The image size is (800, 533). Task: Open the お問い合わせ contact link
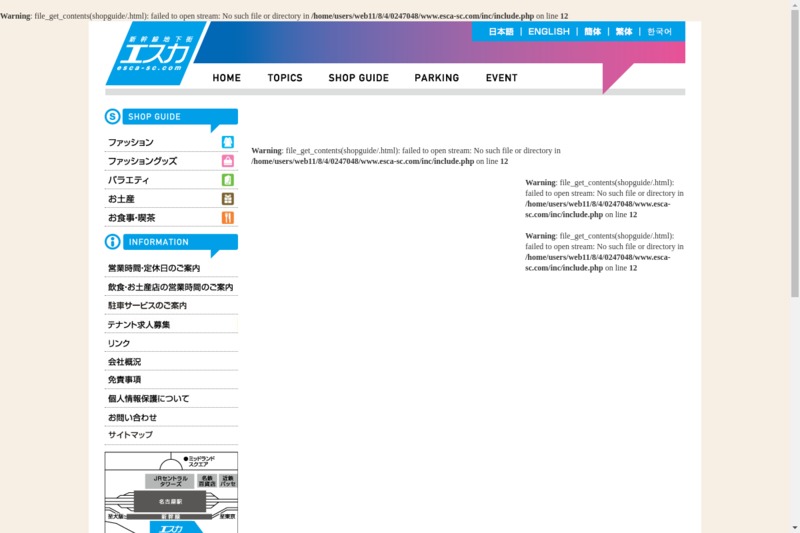pos(132,417)
